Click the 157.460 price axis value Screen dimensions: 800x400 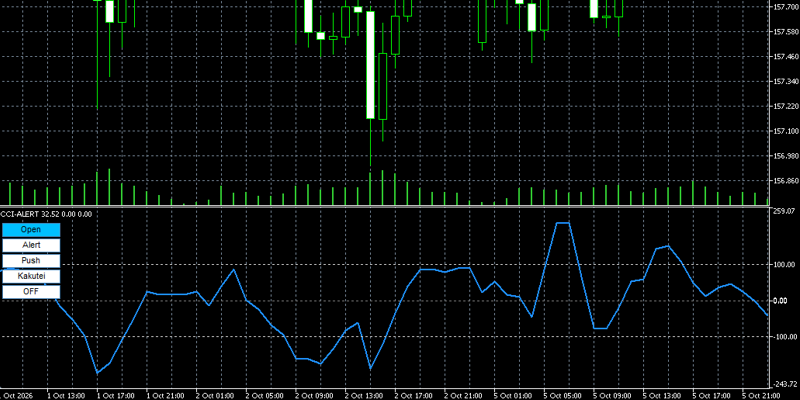click(x=786, y=57)
